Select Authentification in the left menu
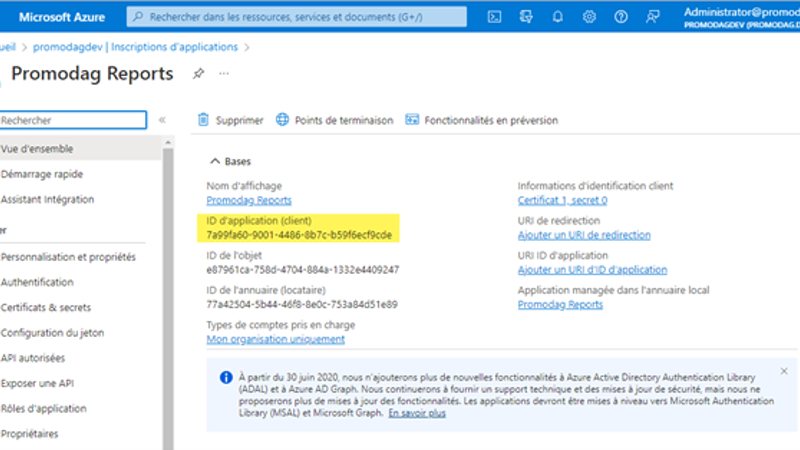This screenshot has width=800, height=450. pyautogui.click(x=38, y=282)
